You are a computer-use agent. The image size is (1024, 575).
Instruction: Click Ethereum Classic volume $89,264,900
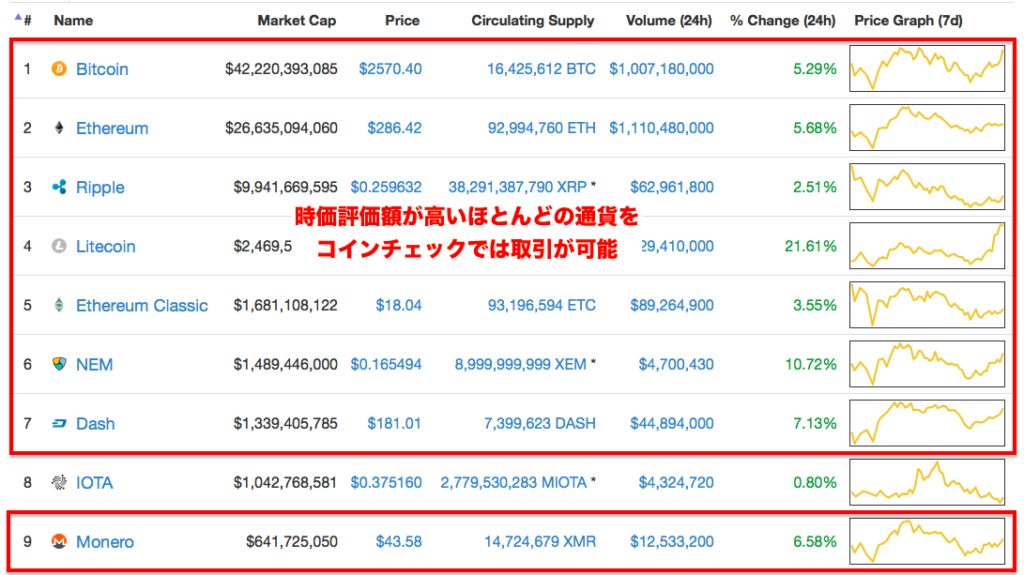pos(671,305)
